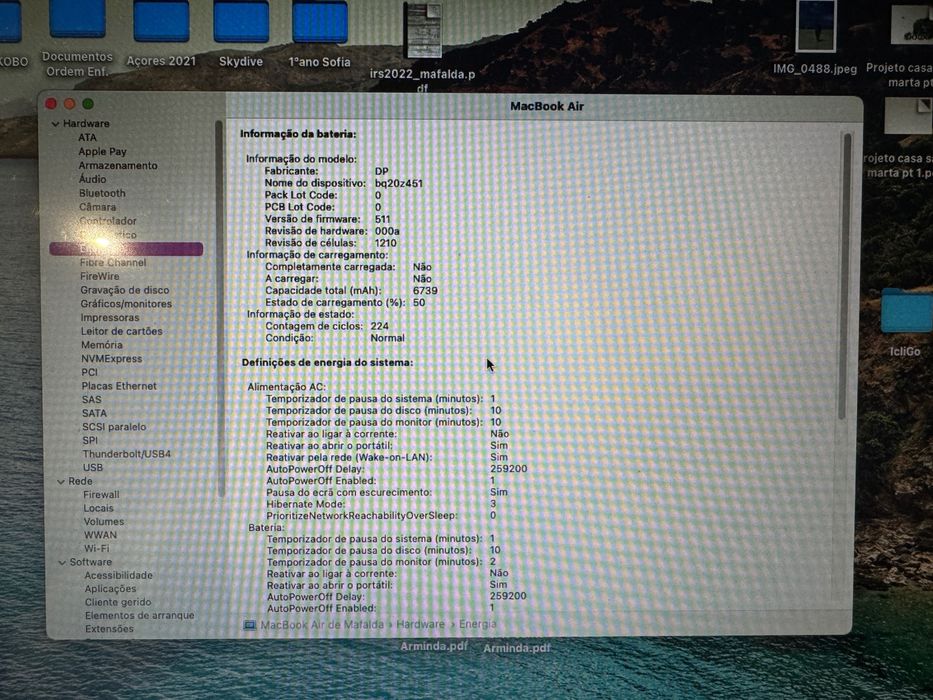933x700 pixels.
Task: Select Controlador in the sidebar
Action: pos(108,221)
